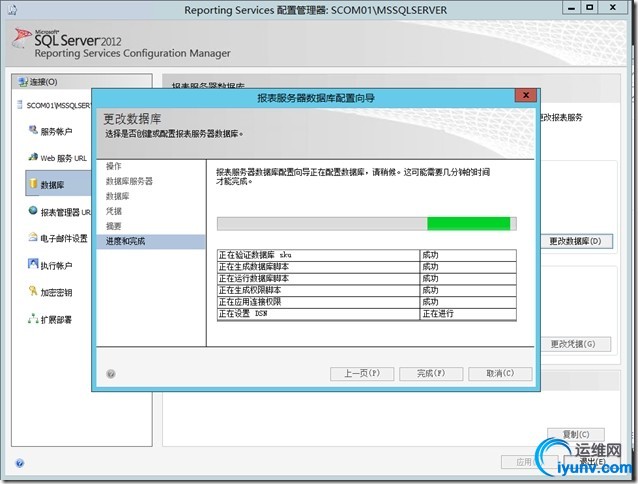Click the 正在设置 DSN row

tap(367, 314)
